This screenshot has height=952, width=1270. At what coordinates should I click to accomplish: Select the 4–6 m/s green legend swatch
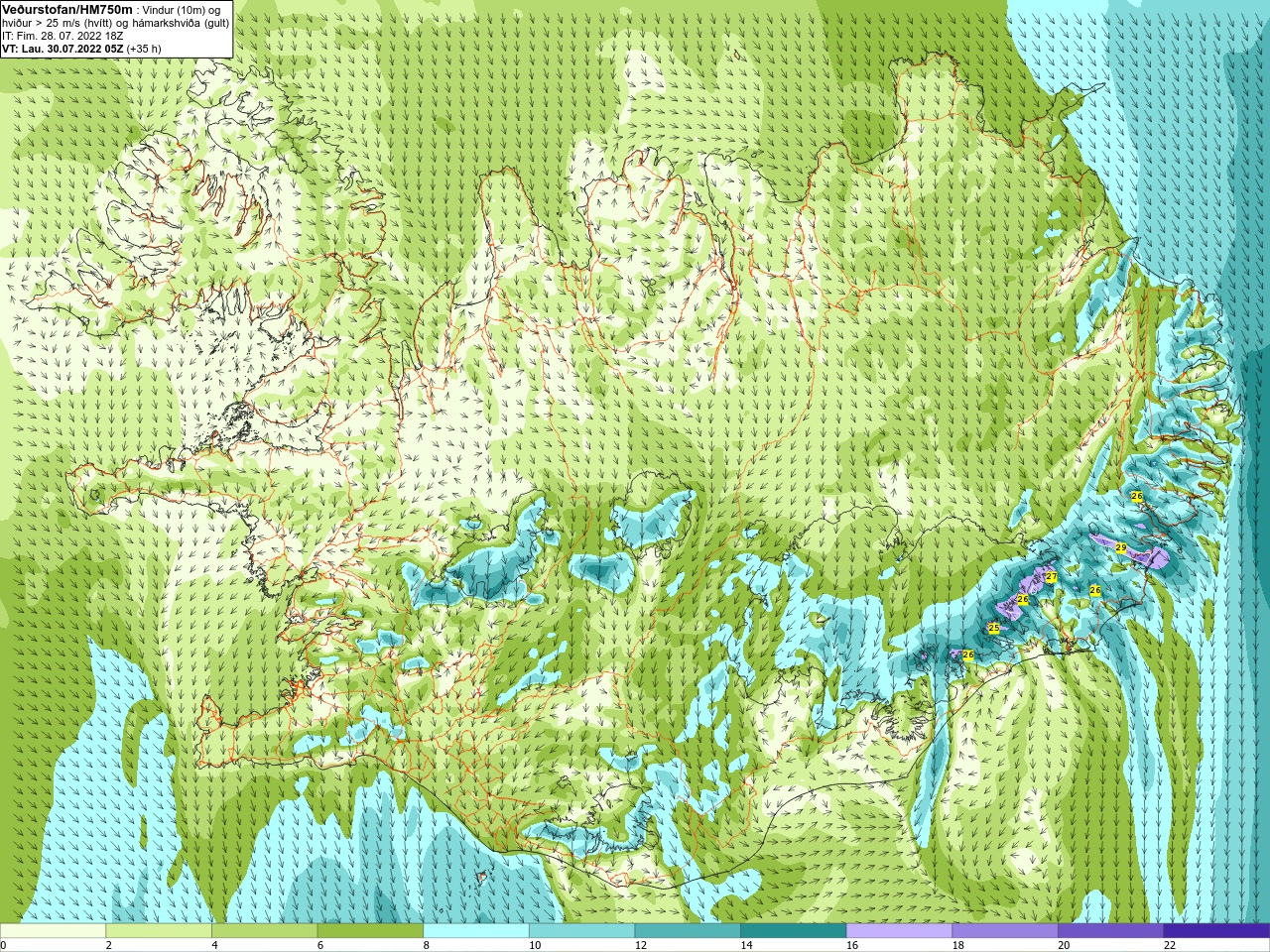[264, 931]
